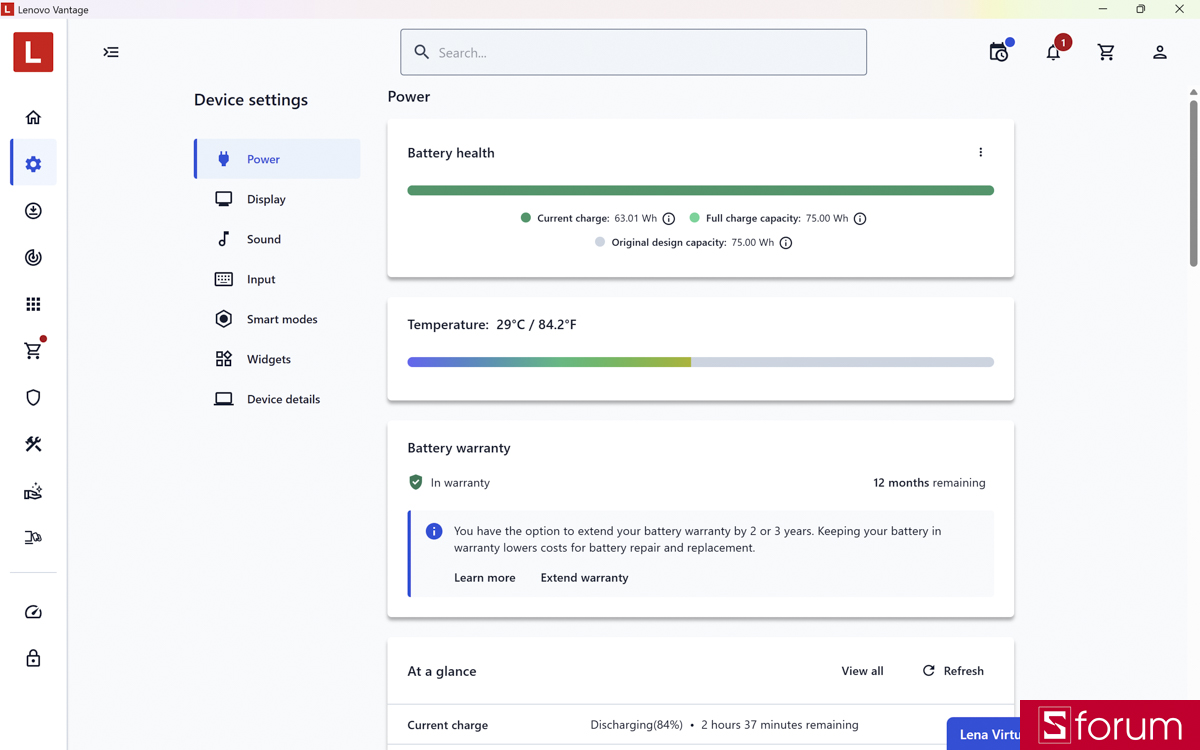Open the circular swirl icon in the sidebar
The width and height of the screenshot is (1200, 750).
pyautogui.click(x=33, y=257)
